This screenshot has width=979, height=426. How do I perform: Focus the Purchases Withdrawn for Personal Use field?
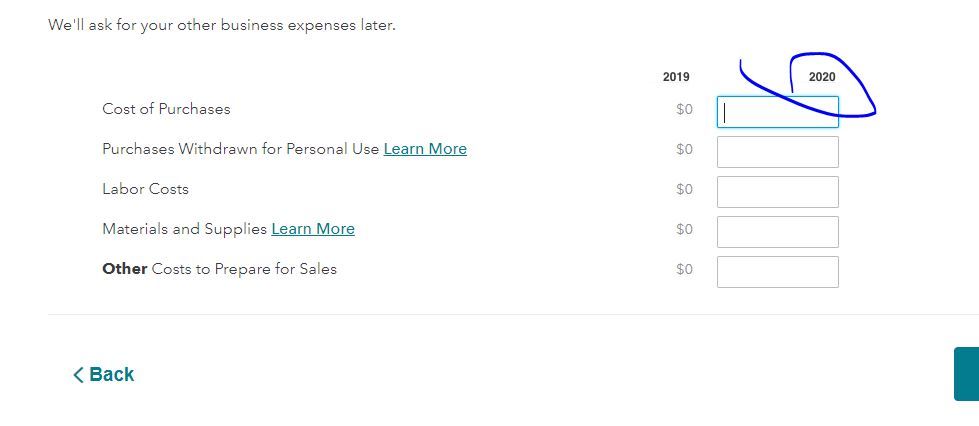pos(777,152)
